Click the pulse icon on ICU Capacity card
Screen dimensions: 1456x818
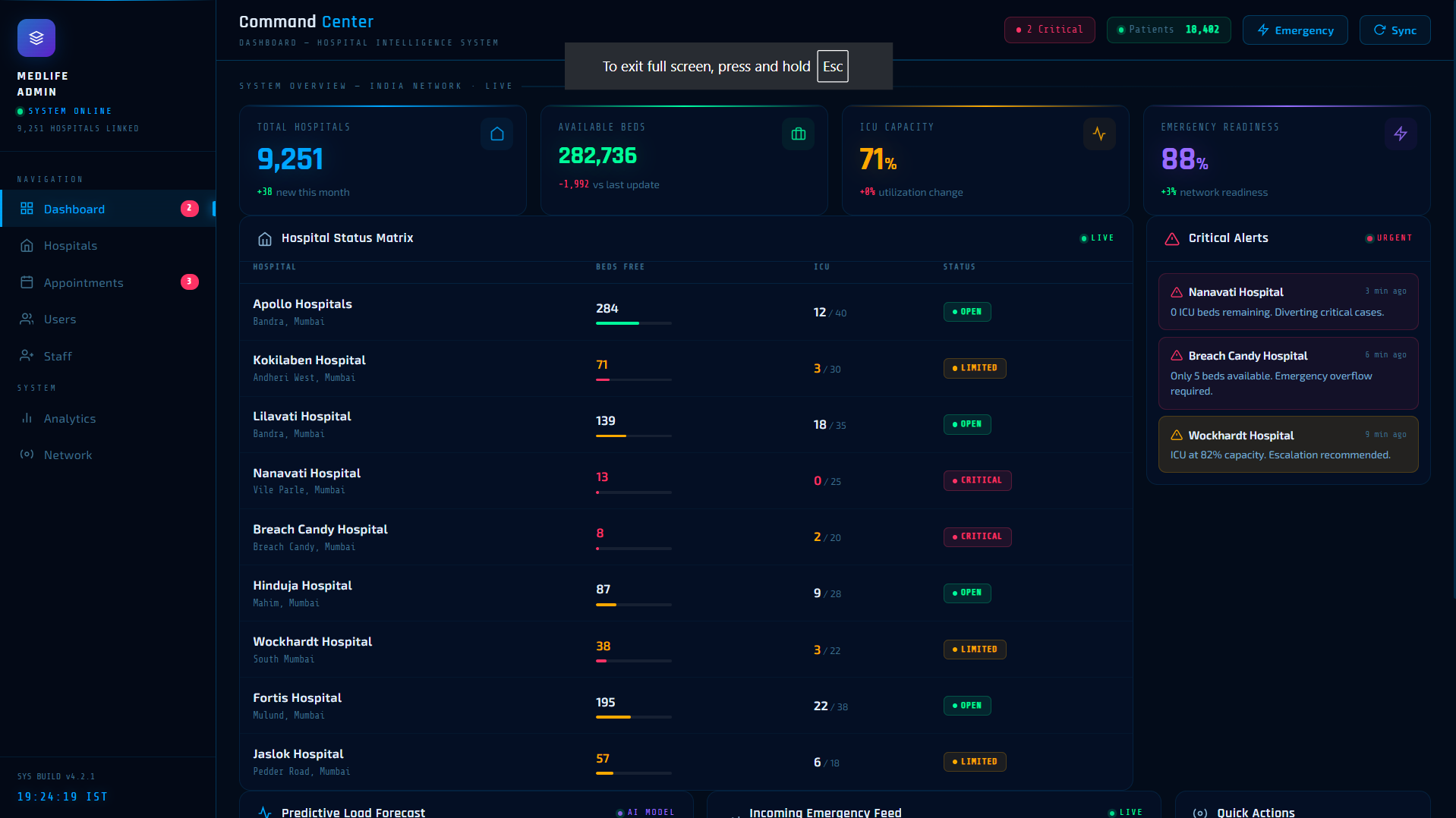1099,134
